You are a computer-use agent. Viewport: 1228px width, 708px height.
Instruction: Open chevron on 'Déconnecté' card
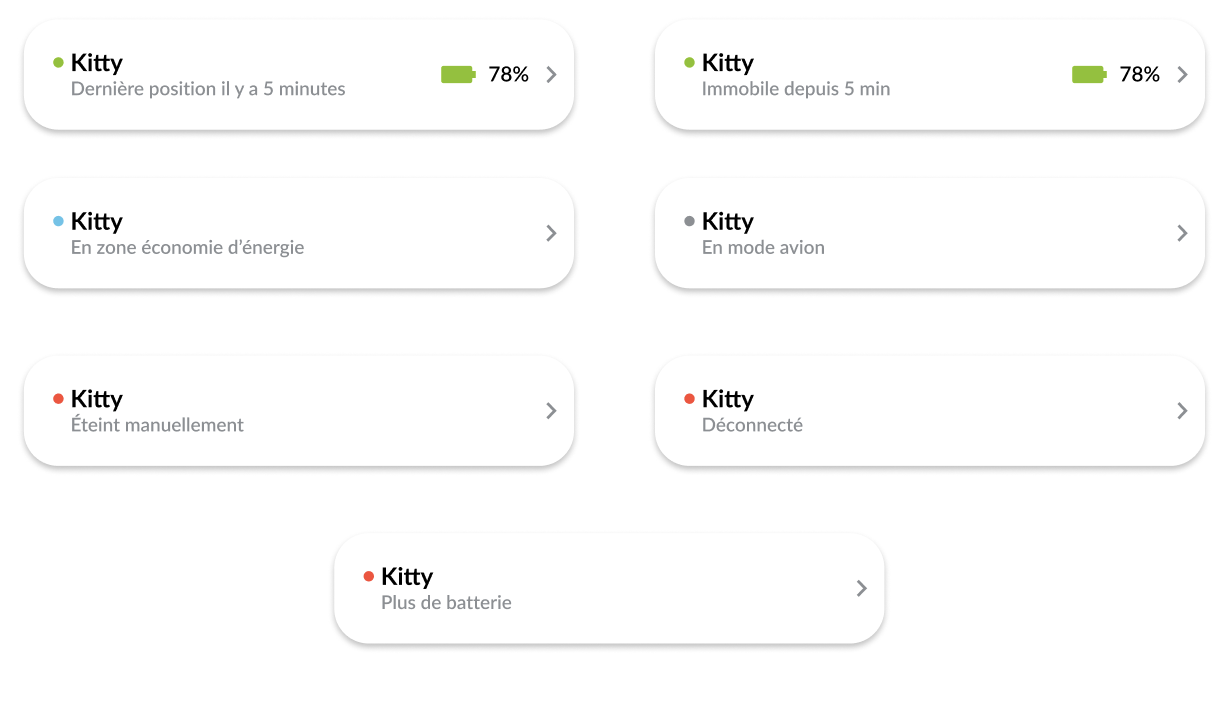[x=1182, y=411]
